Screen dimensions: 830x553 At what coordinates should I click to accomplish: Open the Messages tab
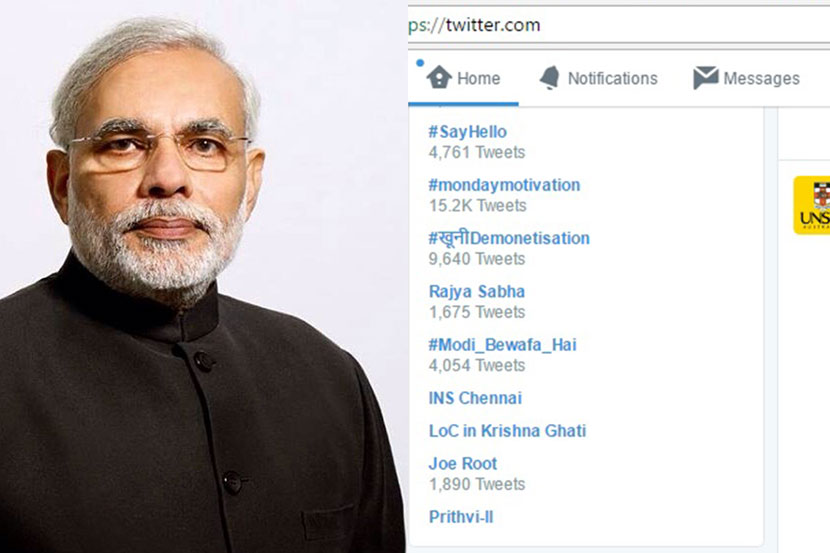[x=746, y=78]
